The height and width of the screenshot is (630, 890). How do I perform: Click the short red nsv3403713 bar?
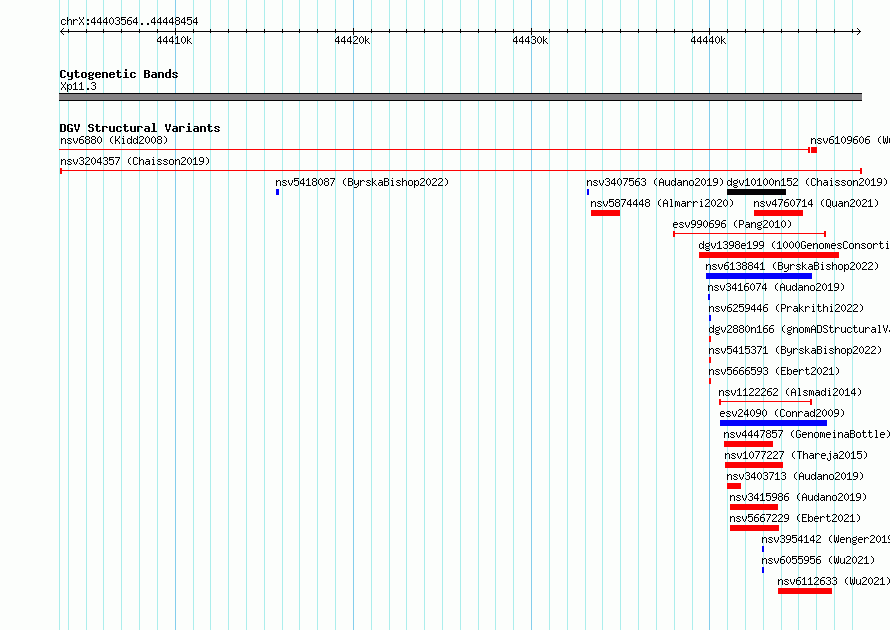coord(734,486)
